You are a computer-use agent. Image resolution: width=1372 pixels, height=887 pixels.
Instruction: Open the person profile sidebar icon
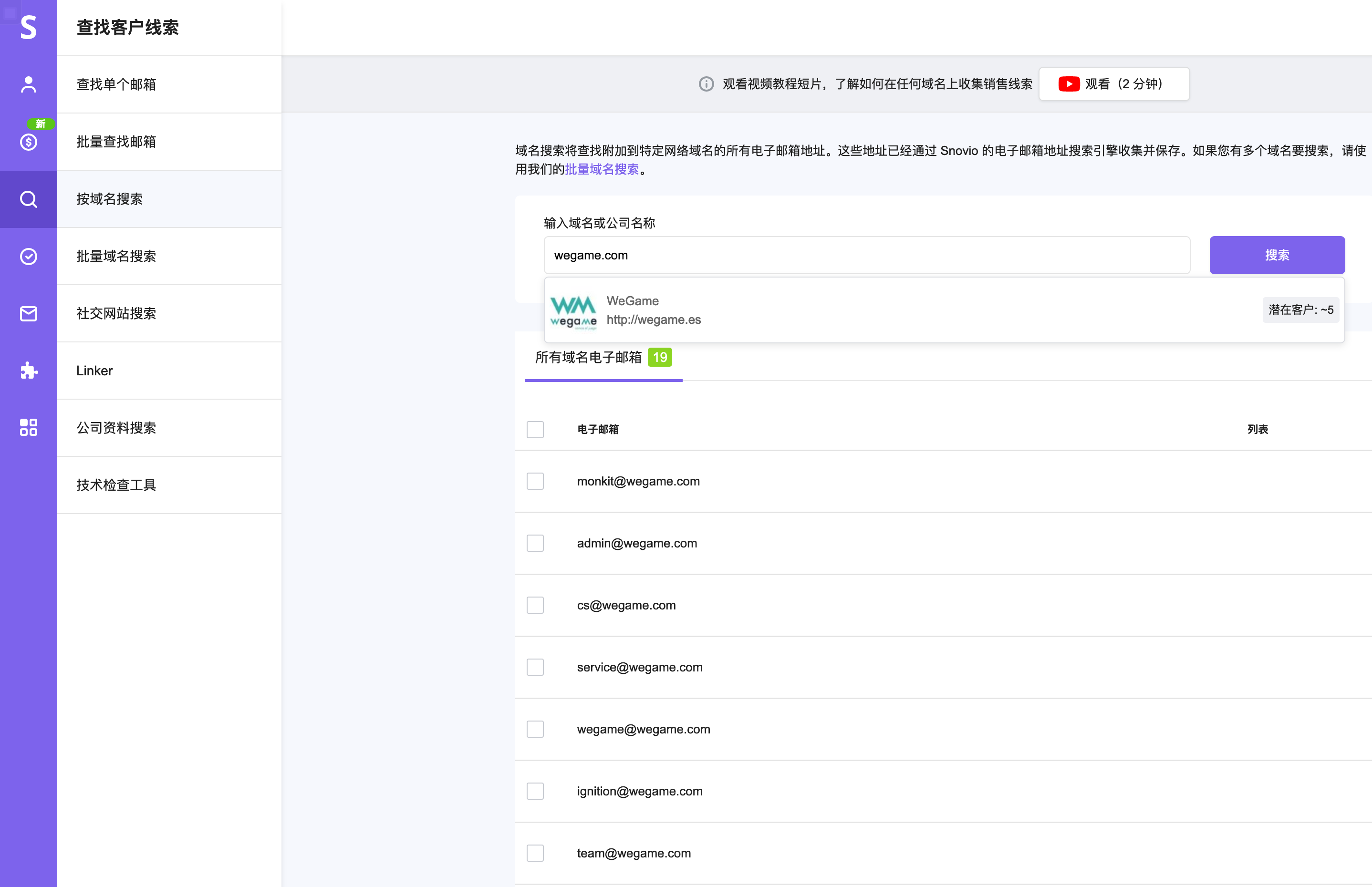[28, 84]
